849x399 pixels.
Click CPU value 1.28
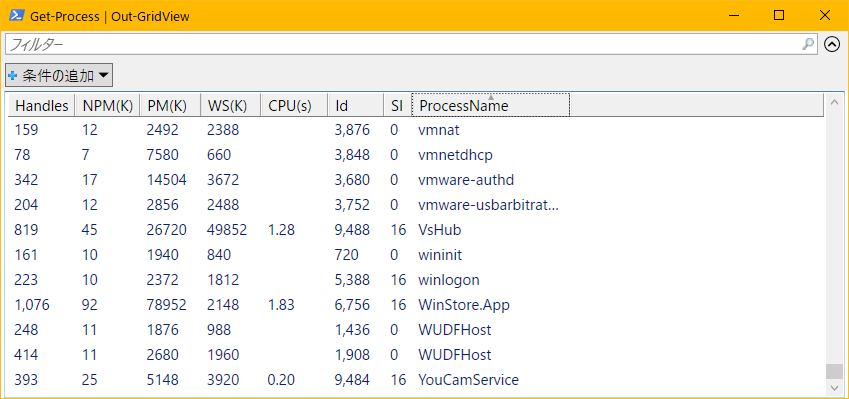(x=281, y=230)
